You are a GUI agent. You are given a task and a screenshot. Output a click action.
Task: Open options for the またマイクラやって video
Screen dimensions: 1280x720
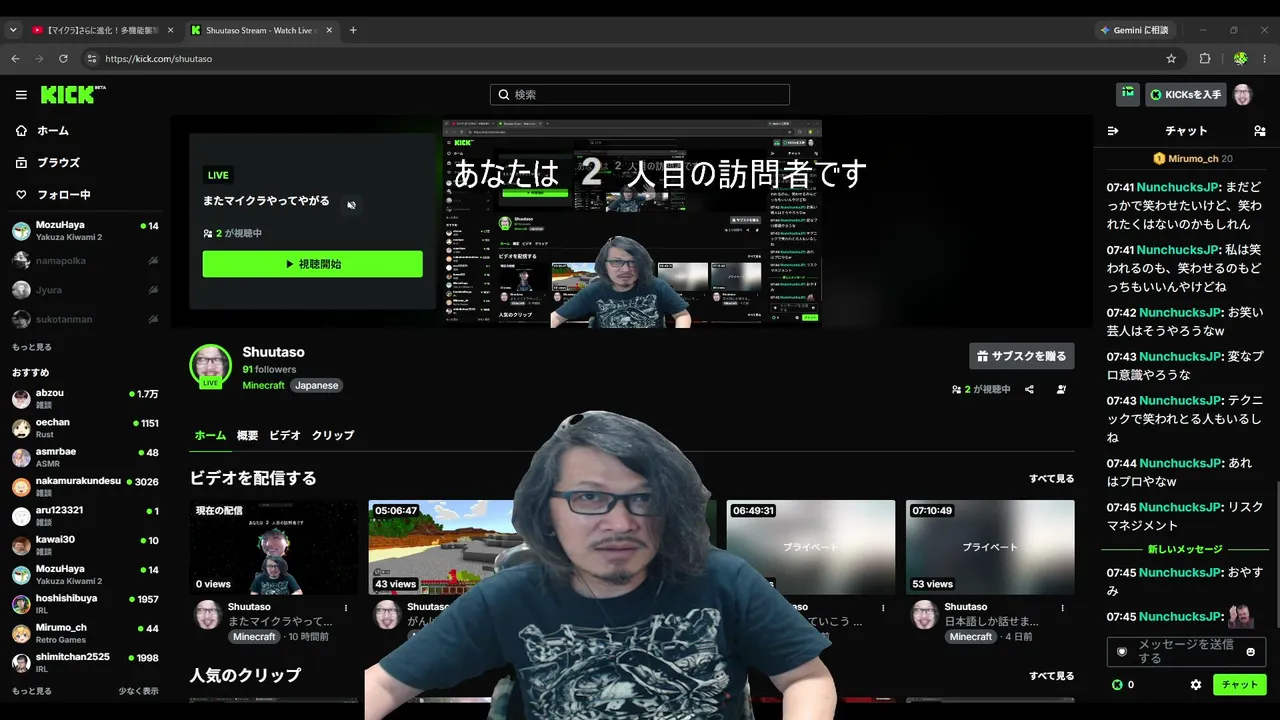click(346, 607)
